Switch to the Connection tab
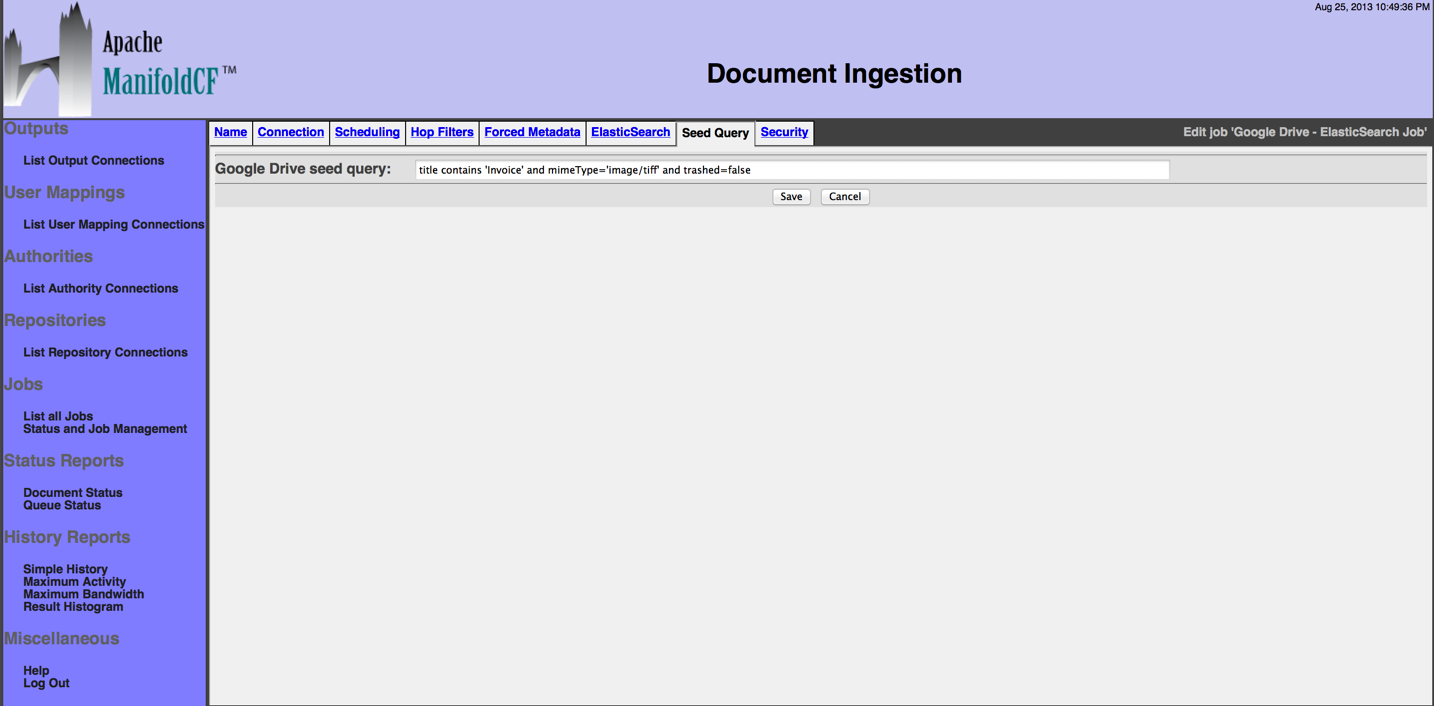This screenshot has height=706, width=1434. pos(291,132)
